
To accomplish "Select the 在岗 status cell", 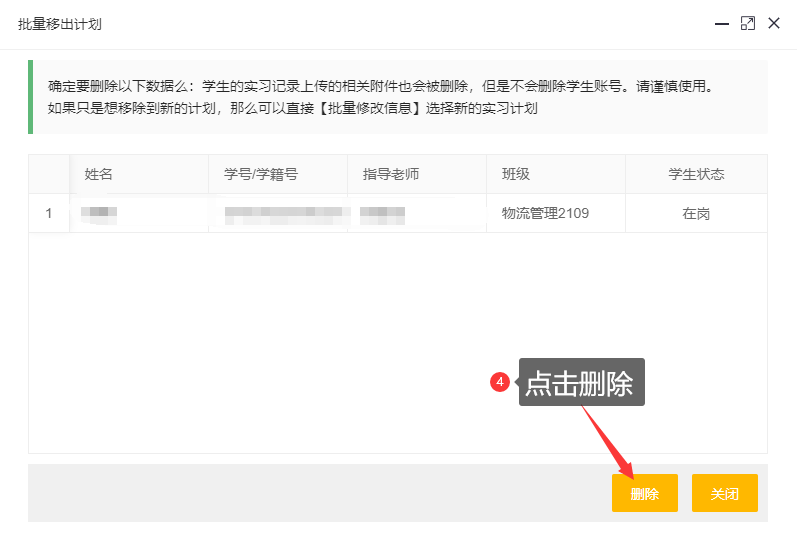I will pos(696,213).
